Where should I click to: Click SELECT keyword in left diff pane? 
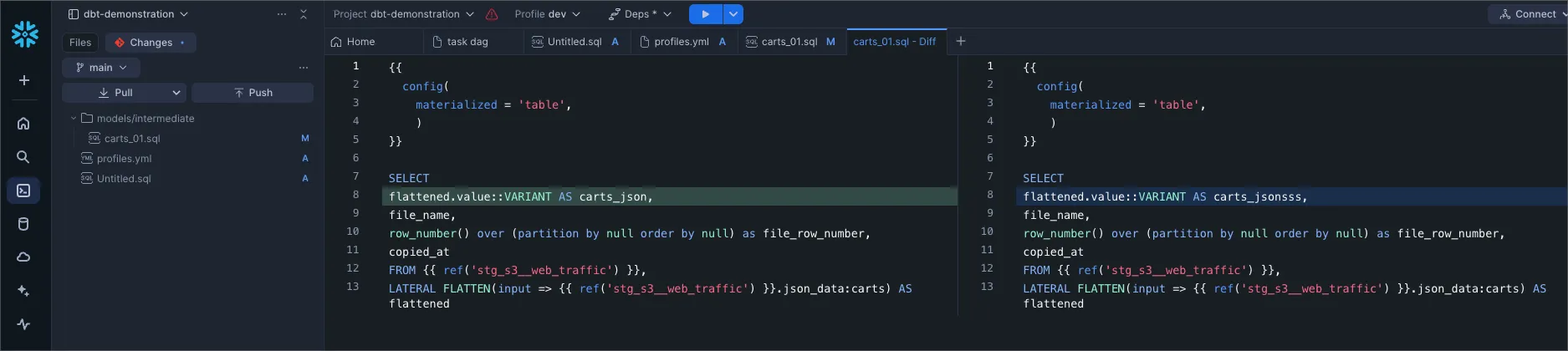(409, 178)
